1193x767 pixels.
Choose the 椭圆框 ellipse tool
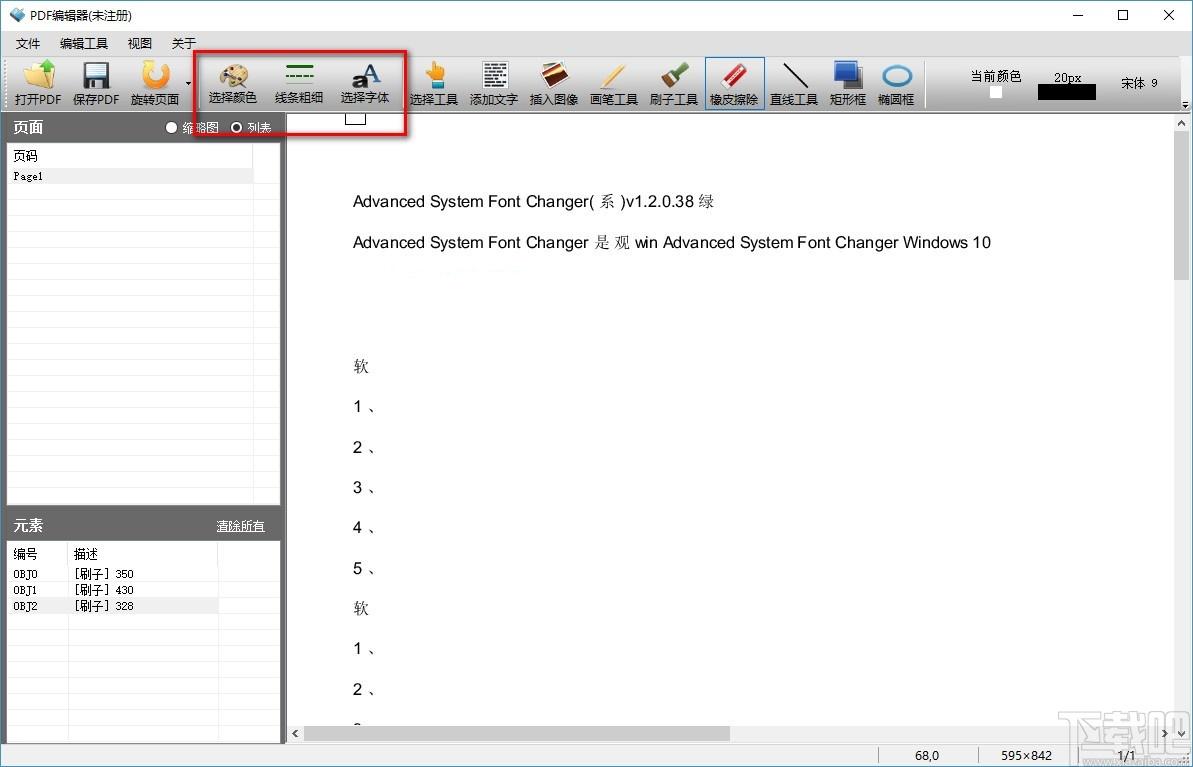point(896,84)
